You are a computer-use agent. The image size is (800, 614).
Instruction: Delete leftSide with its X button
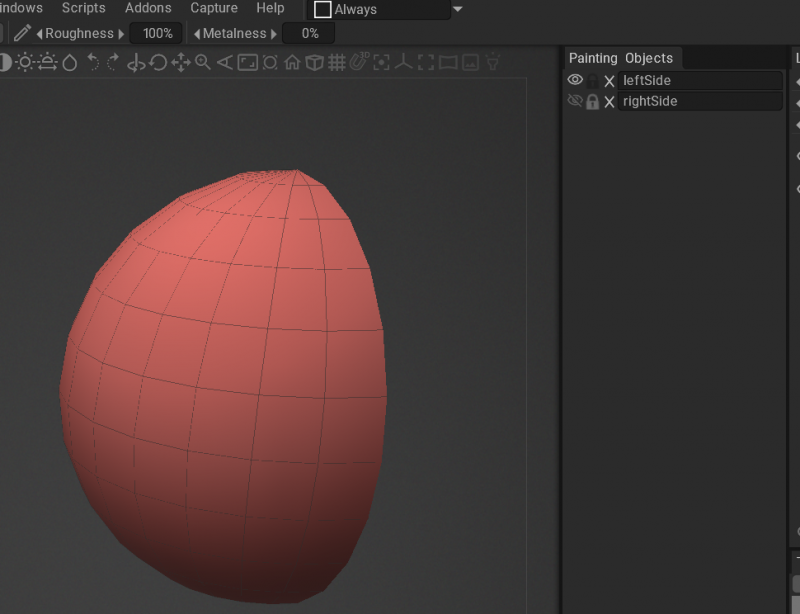[x=609, y=81]
